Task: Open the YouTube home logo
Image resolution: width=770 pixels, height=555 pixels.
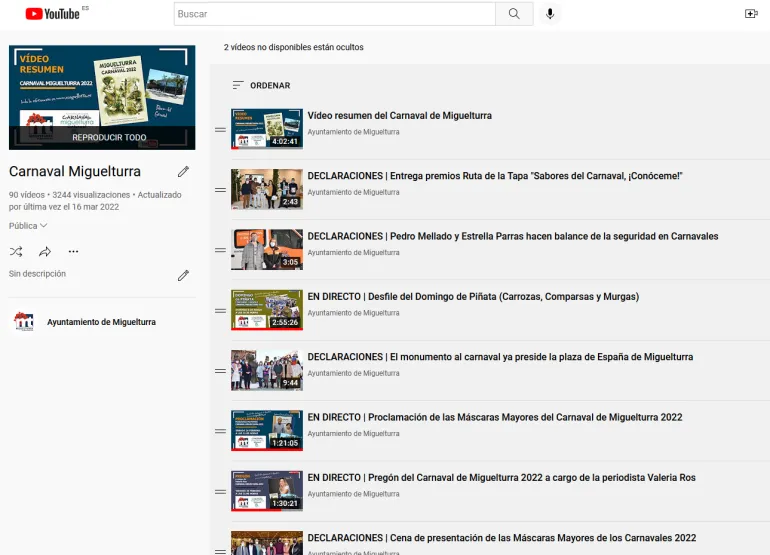Action: pos(53,14)
